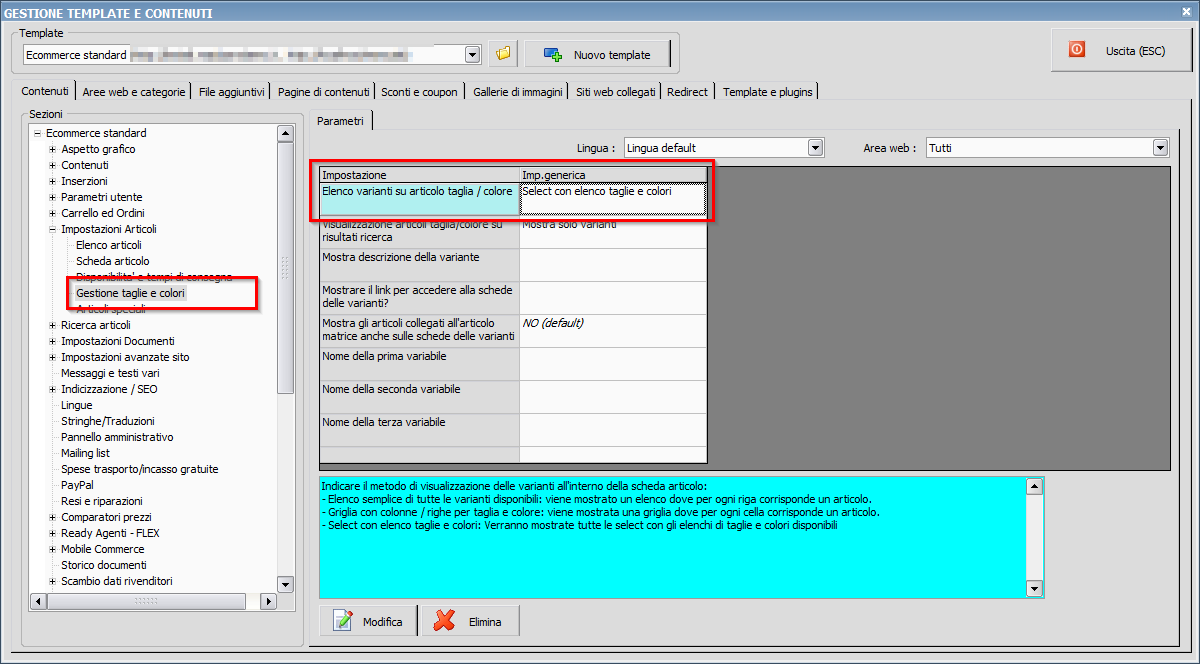Select Stringhe/Traduzioni tree item
This screenshot has height=664, width=1200.
108,421
